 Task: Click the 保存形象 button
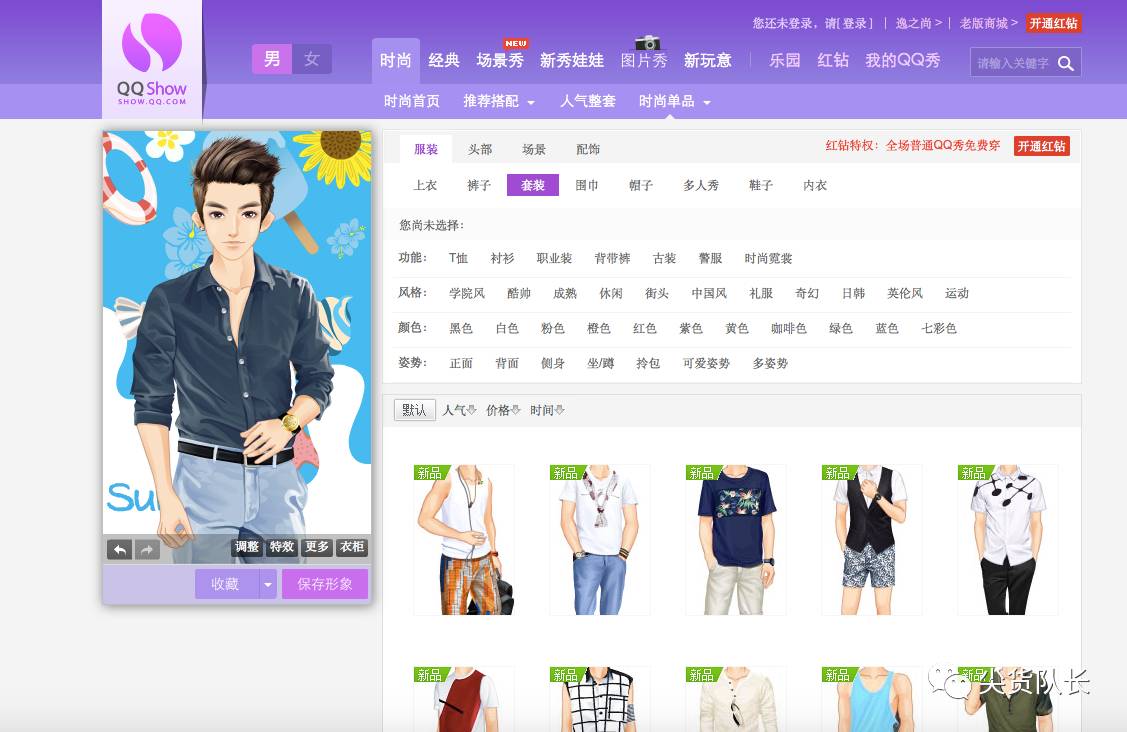[325, 584]
